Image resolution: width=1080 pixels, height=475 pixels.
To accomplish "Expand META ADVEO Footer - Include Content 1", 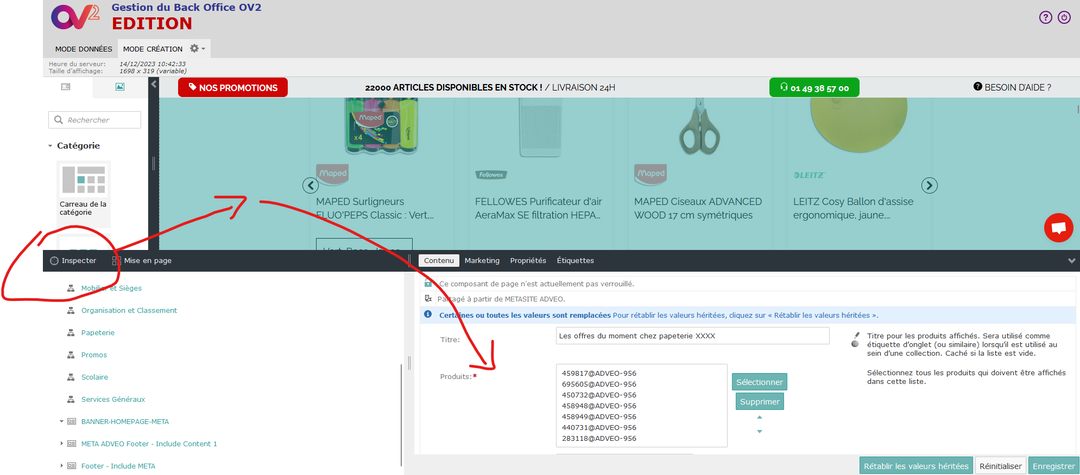I will point(61,443).
